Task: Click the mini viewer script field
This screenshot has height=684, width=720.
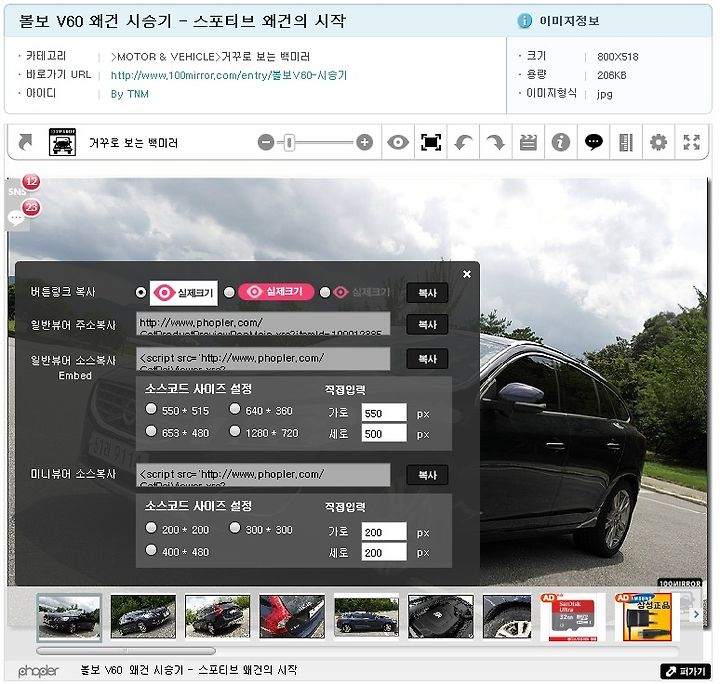Action: tap(263, 475)
